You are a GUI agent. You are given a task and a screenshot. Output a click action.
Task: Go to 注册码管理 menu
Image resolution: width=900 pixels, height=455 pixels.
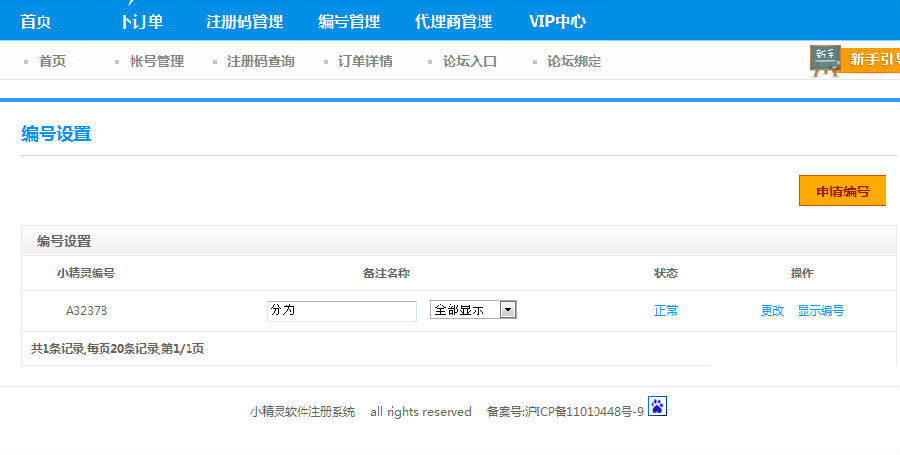click(x=245, y=22)
